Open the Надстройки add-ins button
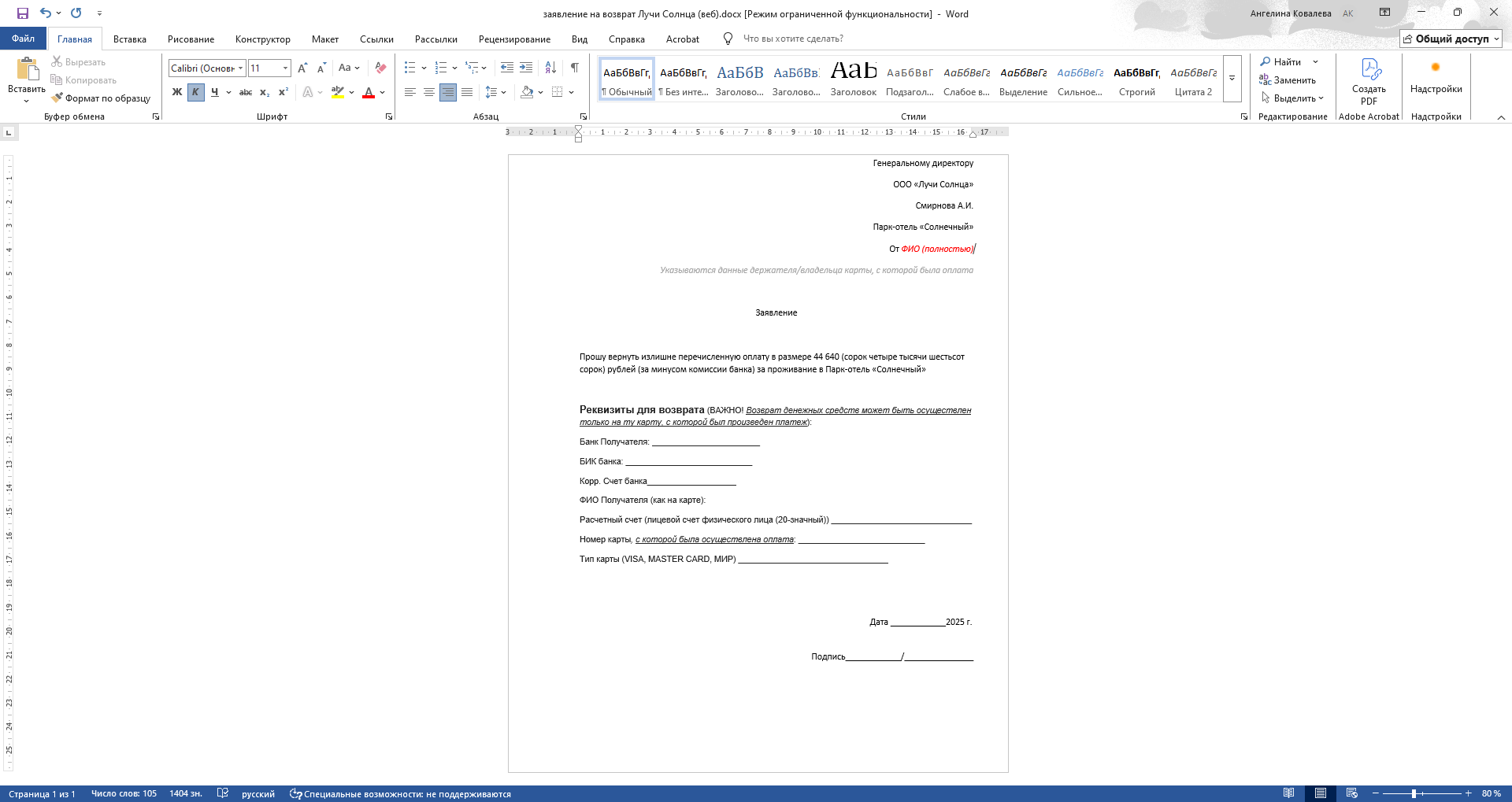 tap(1436, 76)
